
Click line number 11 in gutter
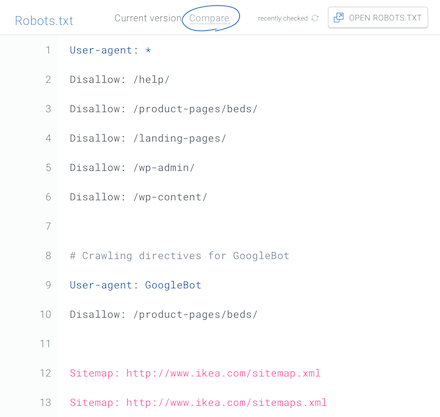tap(45, 344)
